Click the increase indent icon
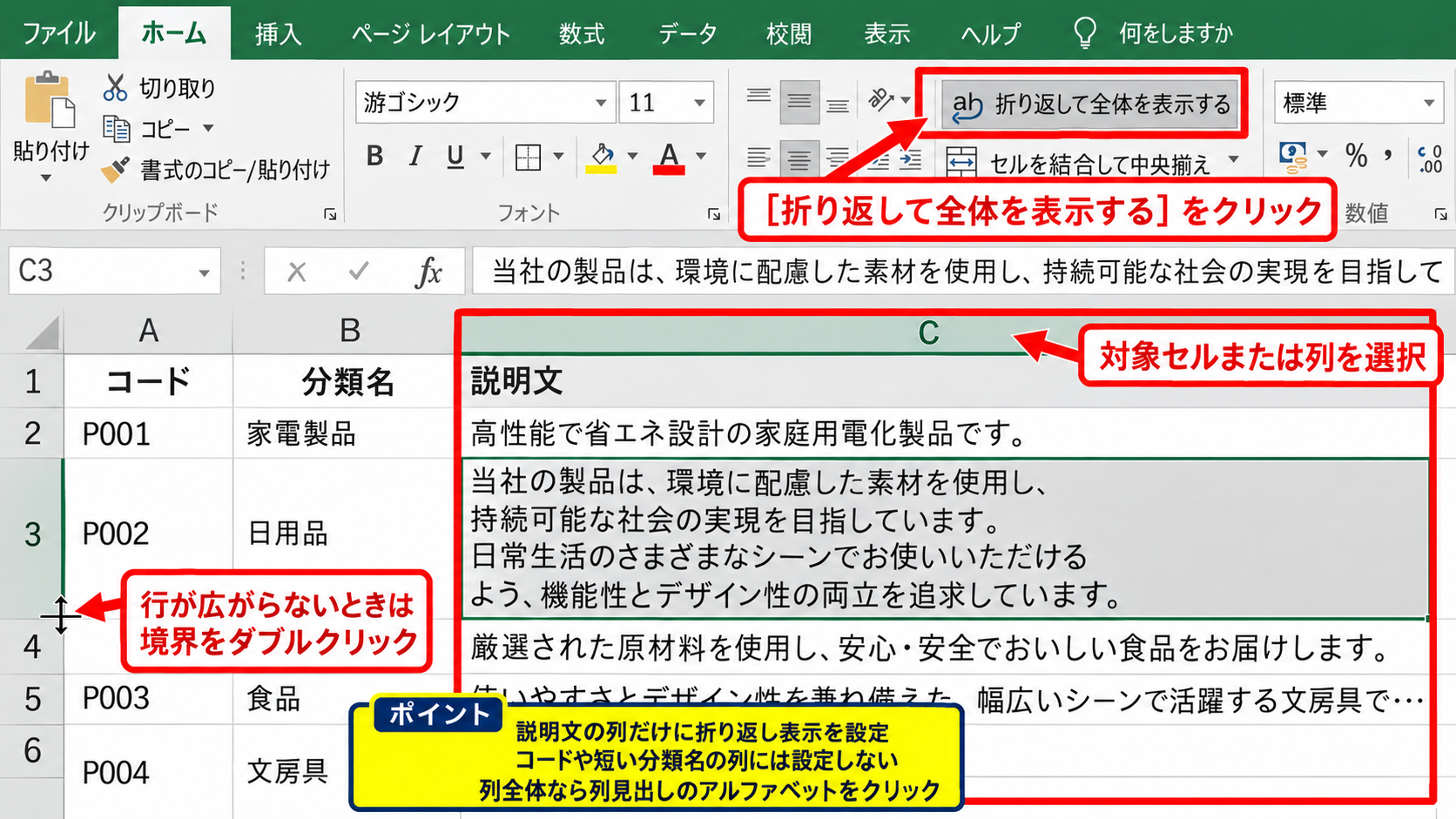 (910, 159)
